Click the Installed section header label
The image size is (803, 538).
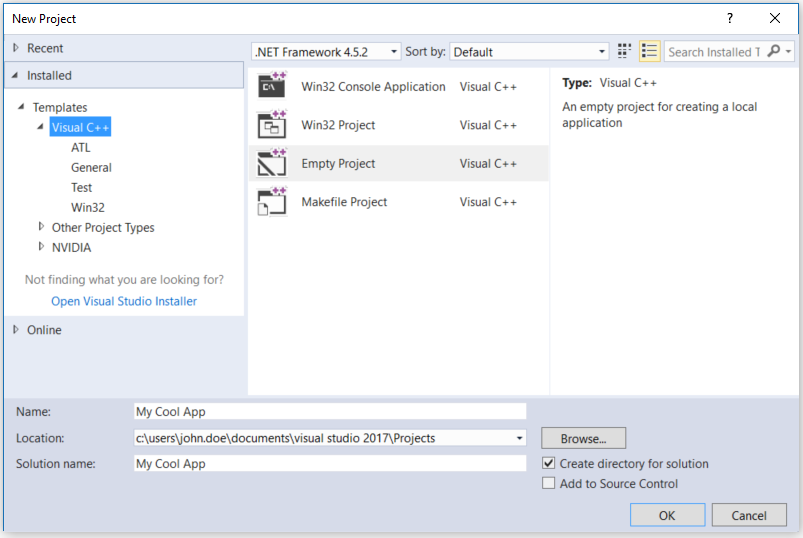[x=49, y=75]
